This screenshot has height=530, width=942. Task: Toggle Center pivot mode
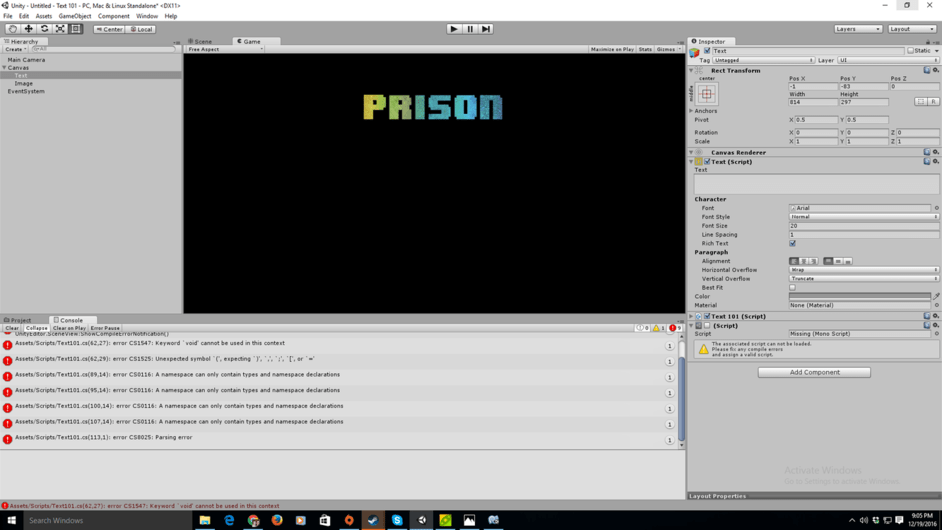click(x=109, y=29)
